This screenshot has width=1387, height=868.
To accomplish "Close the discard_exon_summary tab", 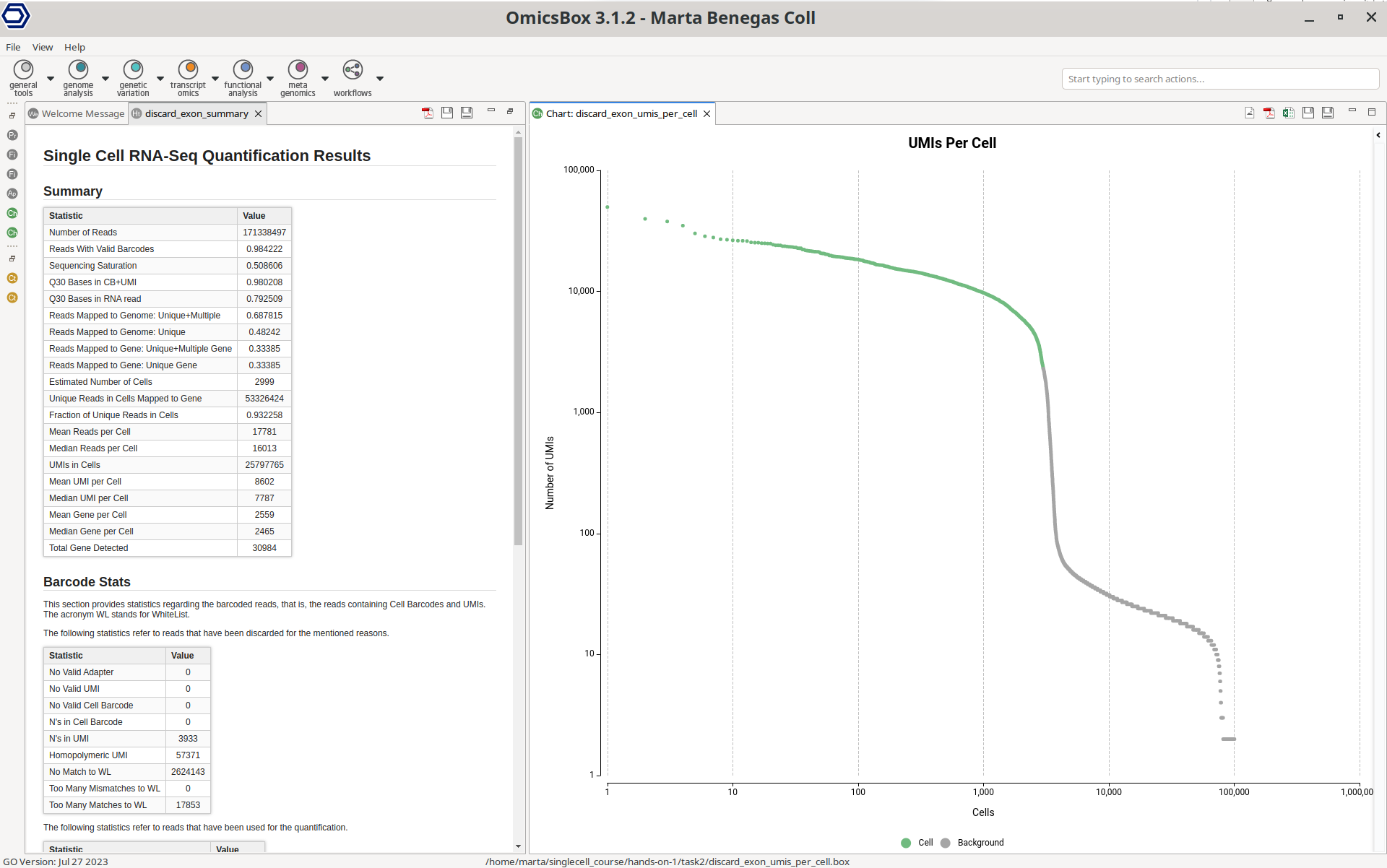I will (258, 113).
